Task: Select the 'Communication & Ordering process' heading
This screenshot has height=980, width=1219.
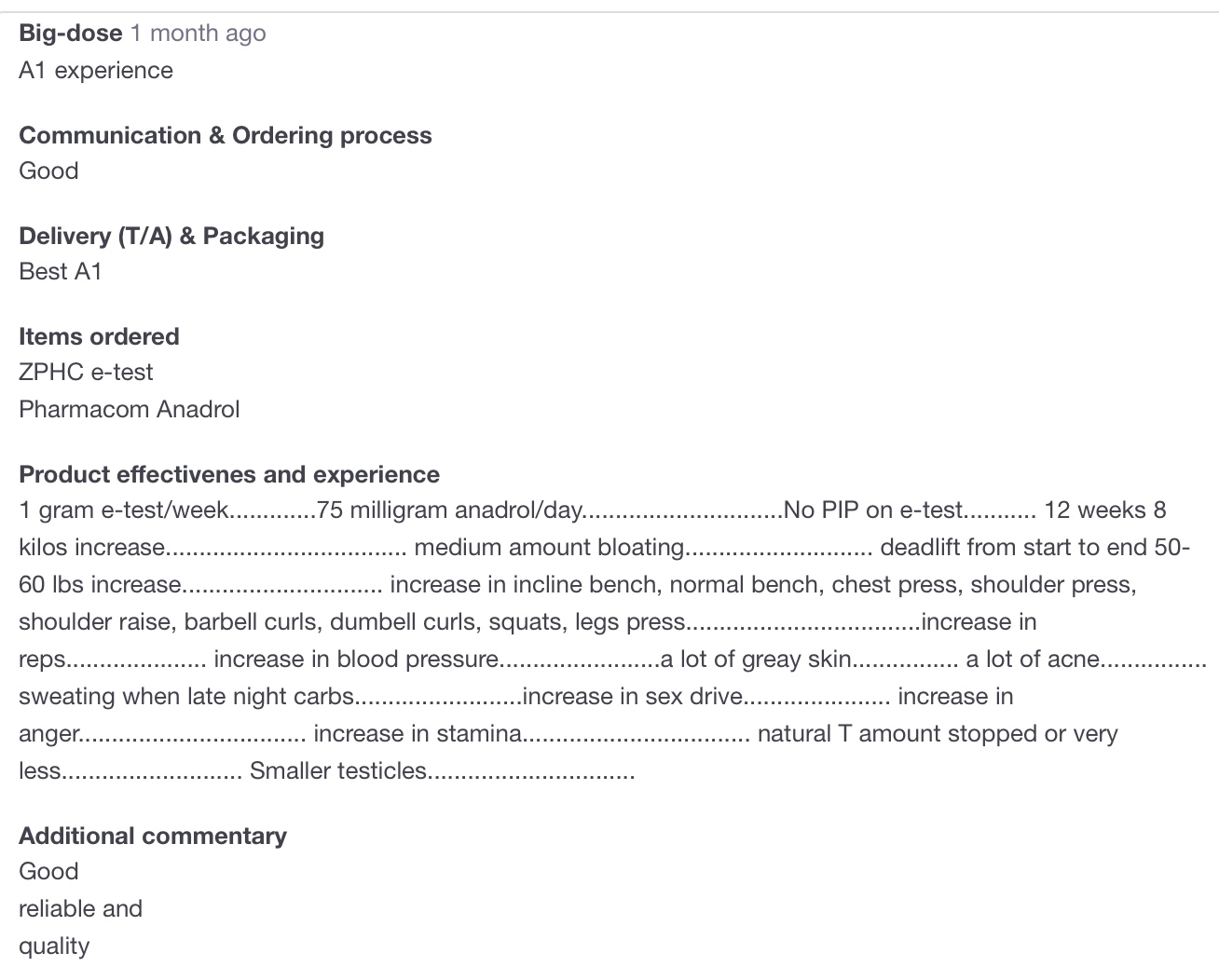Action: 226,136
